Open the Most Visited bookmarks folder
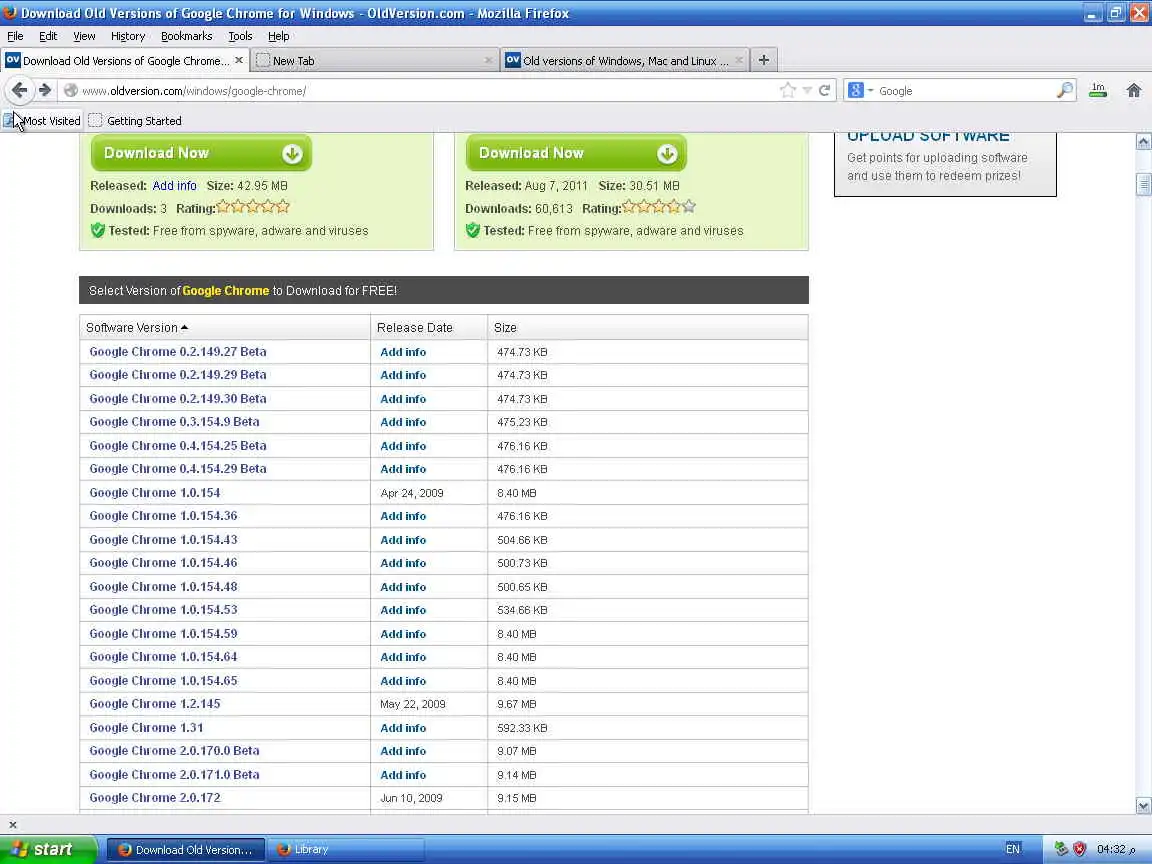Viewport: 1152px width, 864px height. click(43, 120)
